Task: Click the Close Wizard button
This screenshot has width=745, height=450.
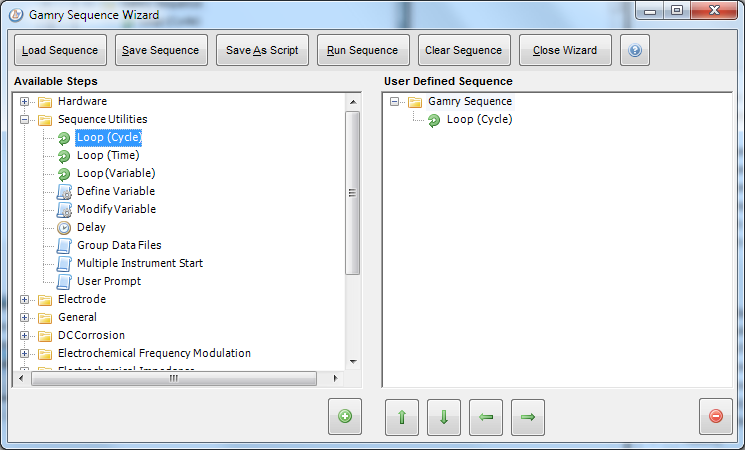Action: pos(565,50)
